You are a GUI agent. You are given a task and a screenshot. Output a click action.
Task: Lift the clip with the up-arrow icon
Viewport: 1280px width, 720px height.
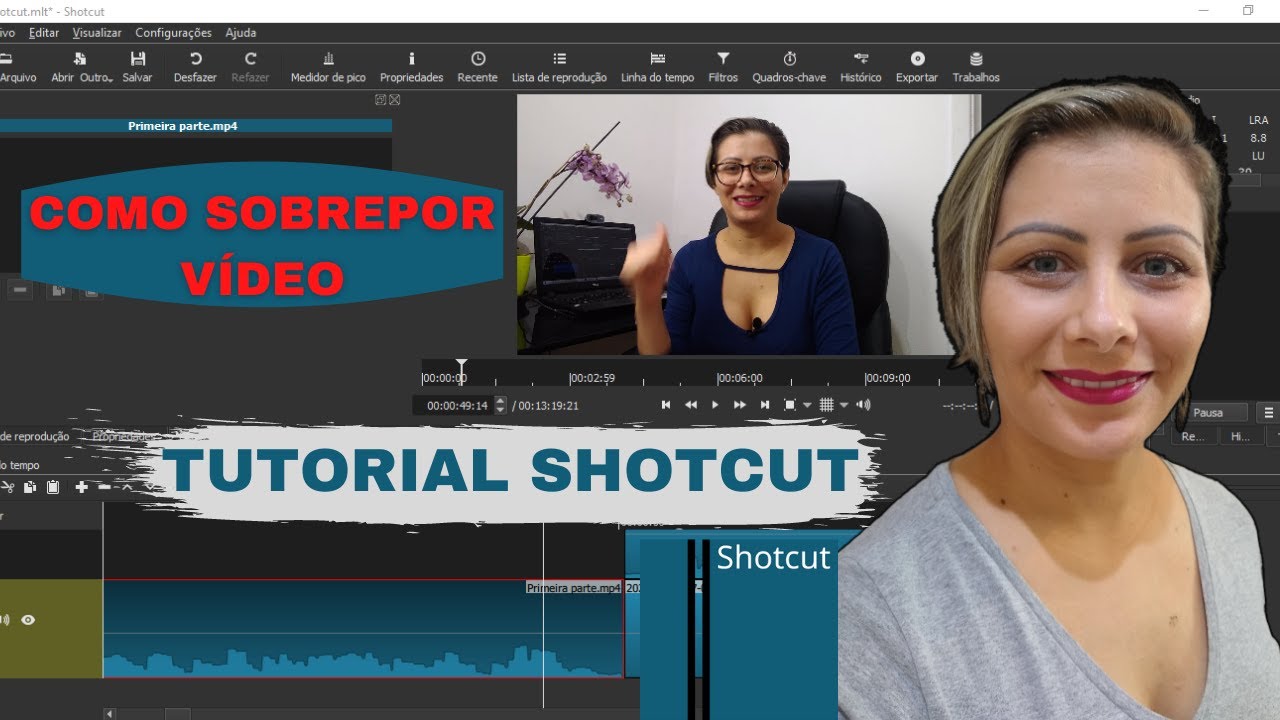click(127, 487)
